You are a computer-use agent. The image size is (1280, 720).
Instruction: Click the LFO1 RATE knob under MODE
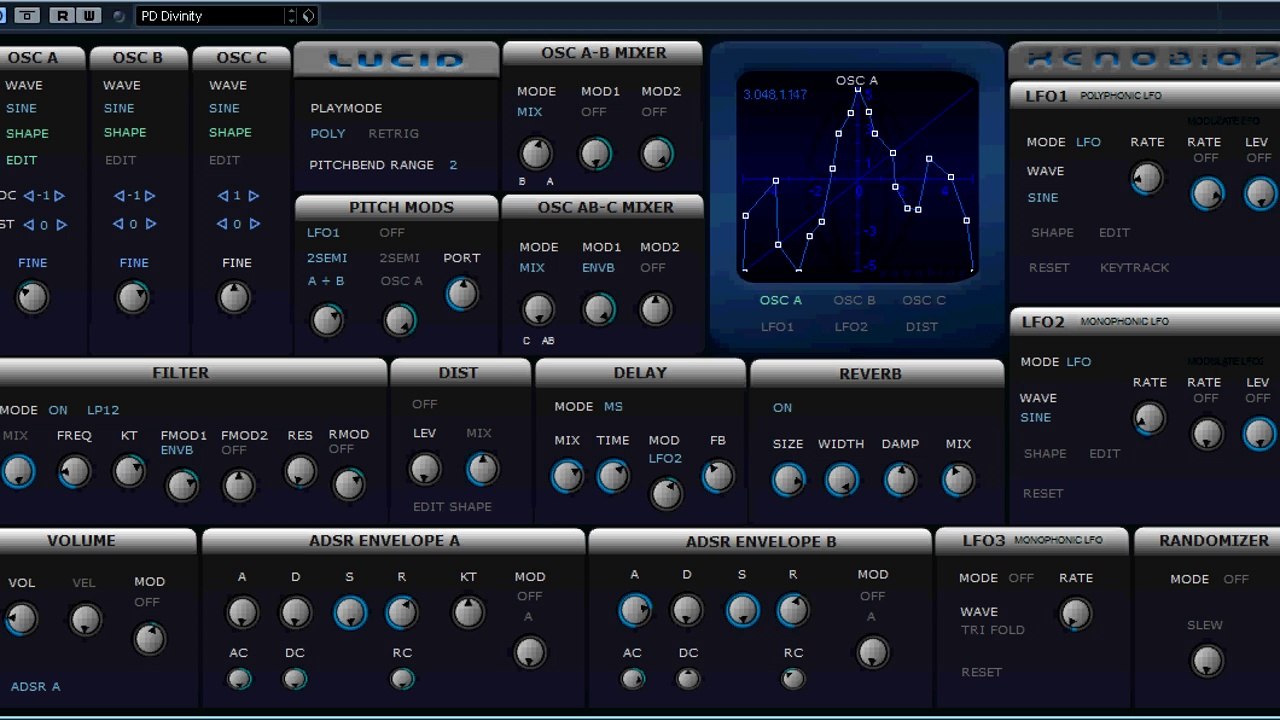point(1147,179)
